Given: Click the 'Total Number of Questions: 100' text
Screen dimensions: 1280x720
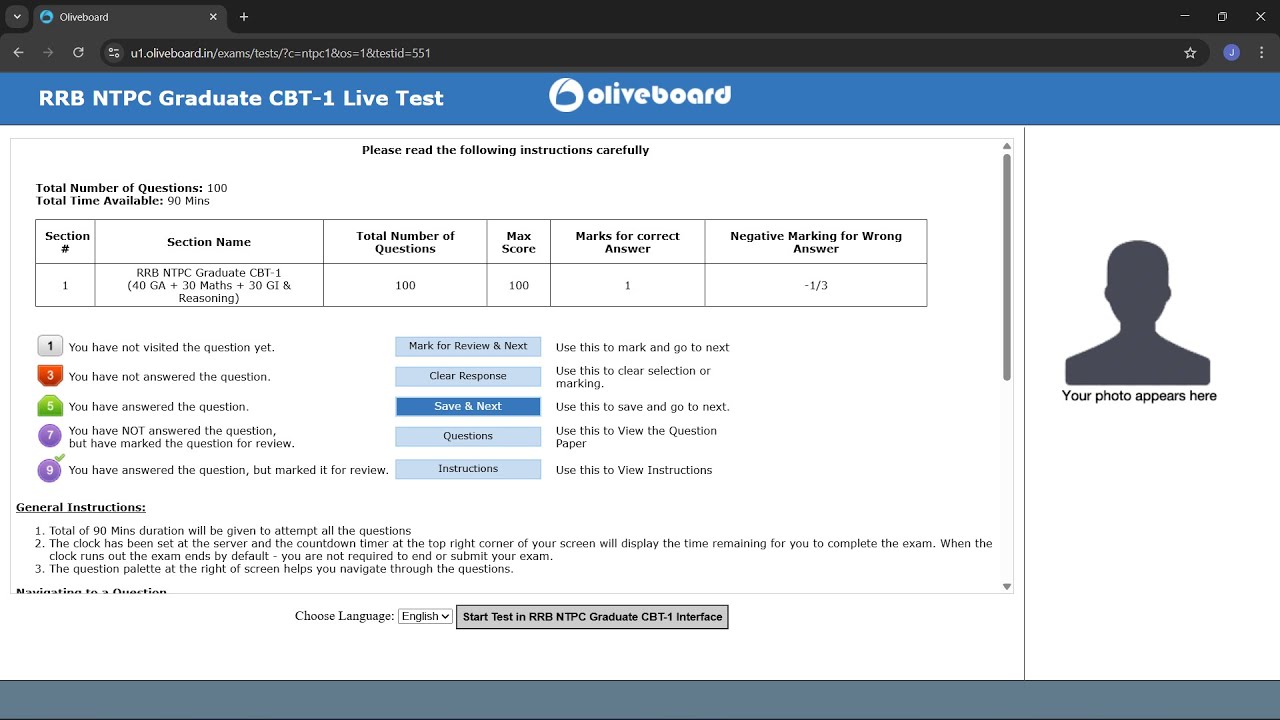Looking at the screenshot, I should click(x=132, y=188).
